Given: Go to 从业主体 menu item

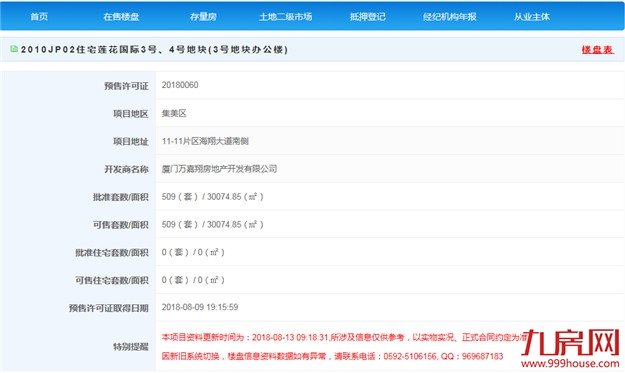Looking at the screenshot, I should (532, 17).
